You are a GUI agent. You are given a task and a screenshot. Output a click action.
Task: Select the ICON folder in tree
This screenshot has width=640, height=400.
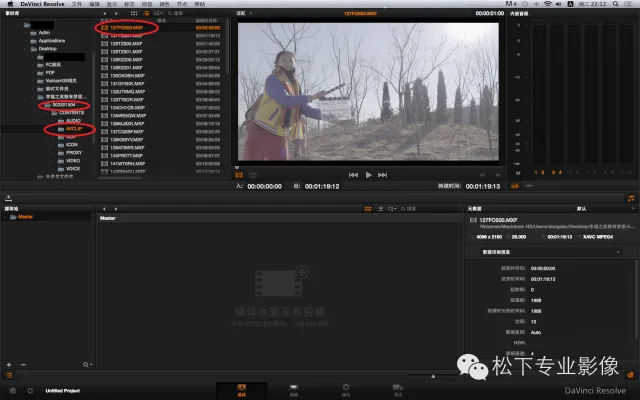point(71,144)
